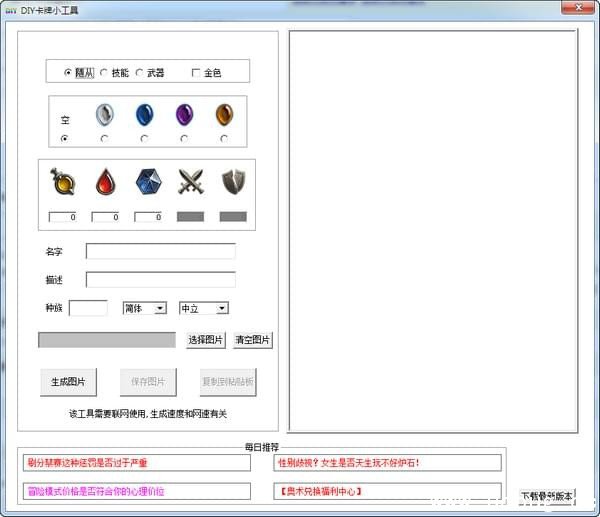
Task: Enable the 金色 checkbox
Action: point(196,72)
